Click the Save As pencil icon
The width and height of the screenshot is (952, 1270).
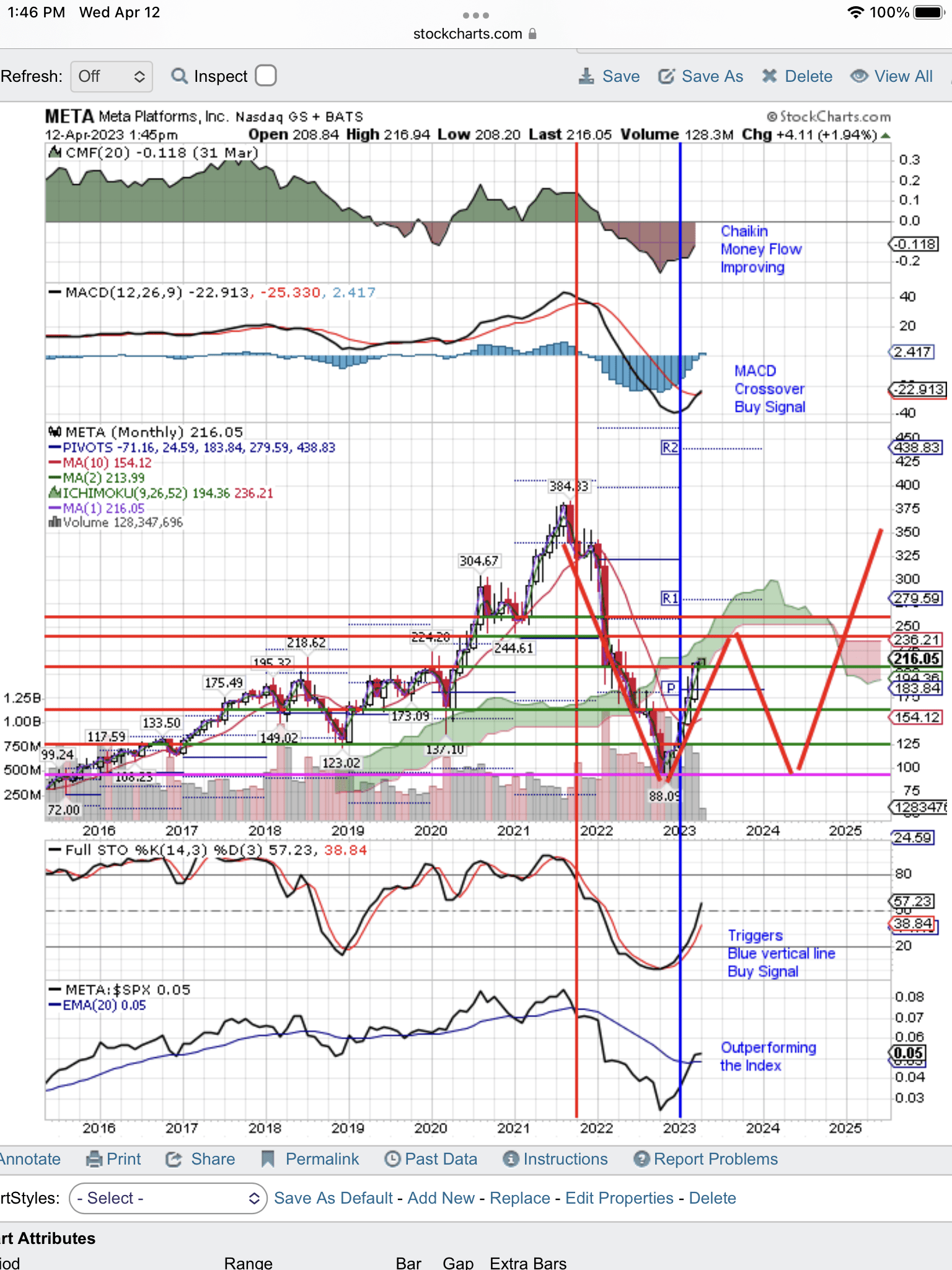666,76
